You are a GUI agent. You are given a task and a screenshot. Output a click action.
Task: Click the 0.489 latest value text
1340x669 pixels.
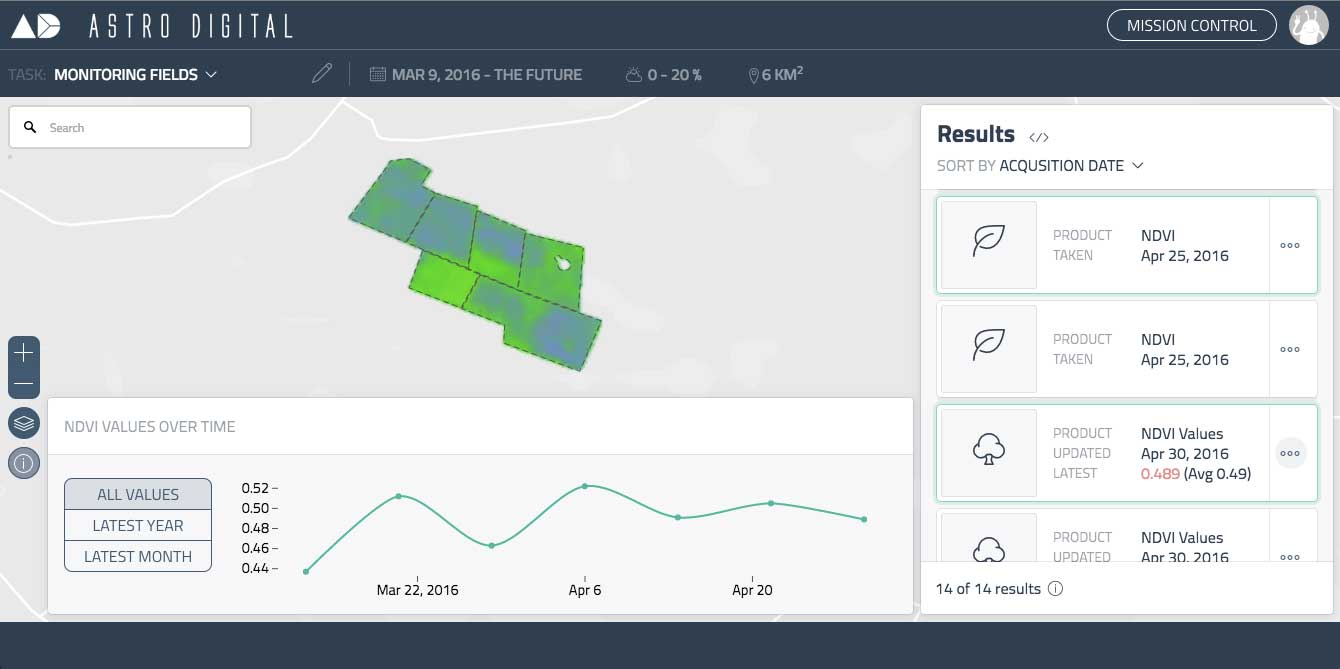(1160, 473)
